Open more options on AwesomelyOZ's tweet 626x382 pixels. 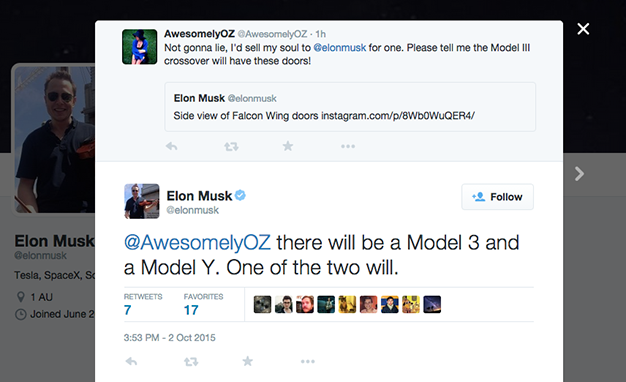pos(348,146)
